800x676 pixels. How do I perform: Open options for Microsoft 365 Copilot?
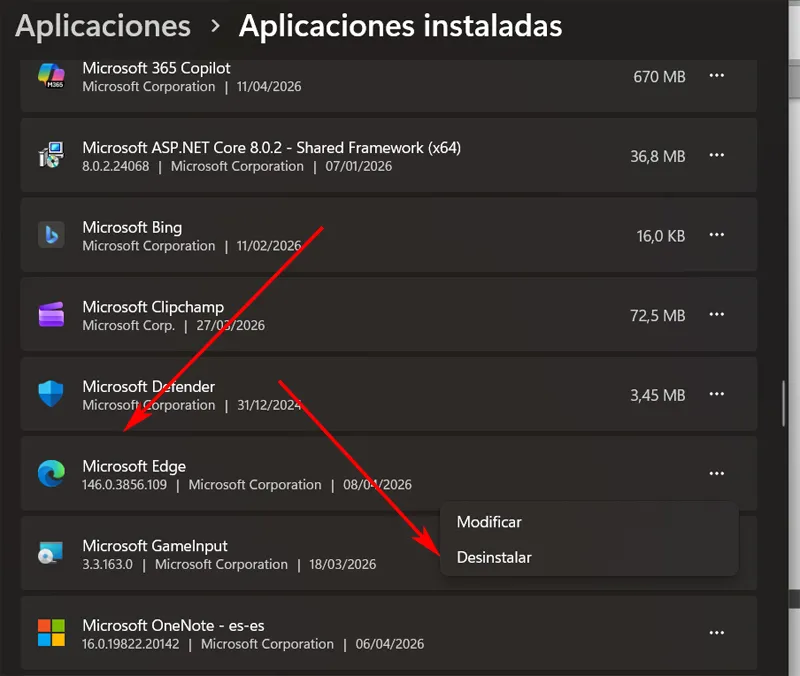(716, 76)
